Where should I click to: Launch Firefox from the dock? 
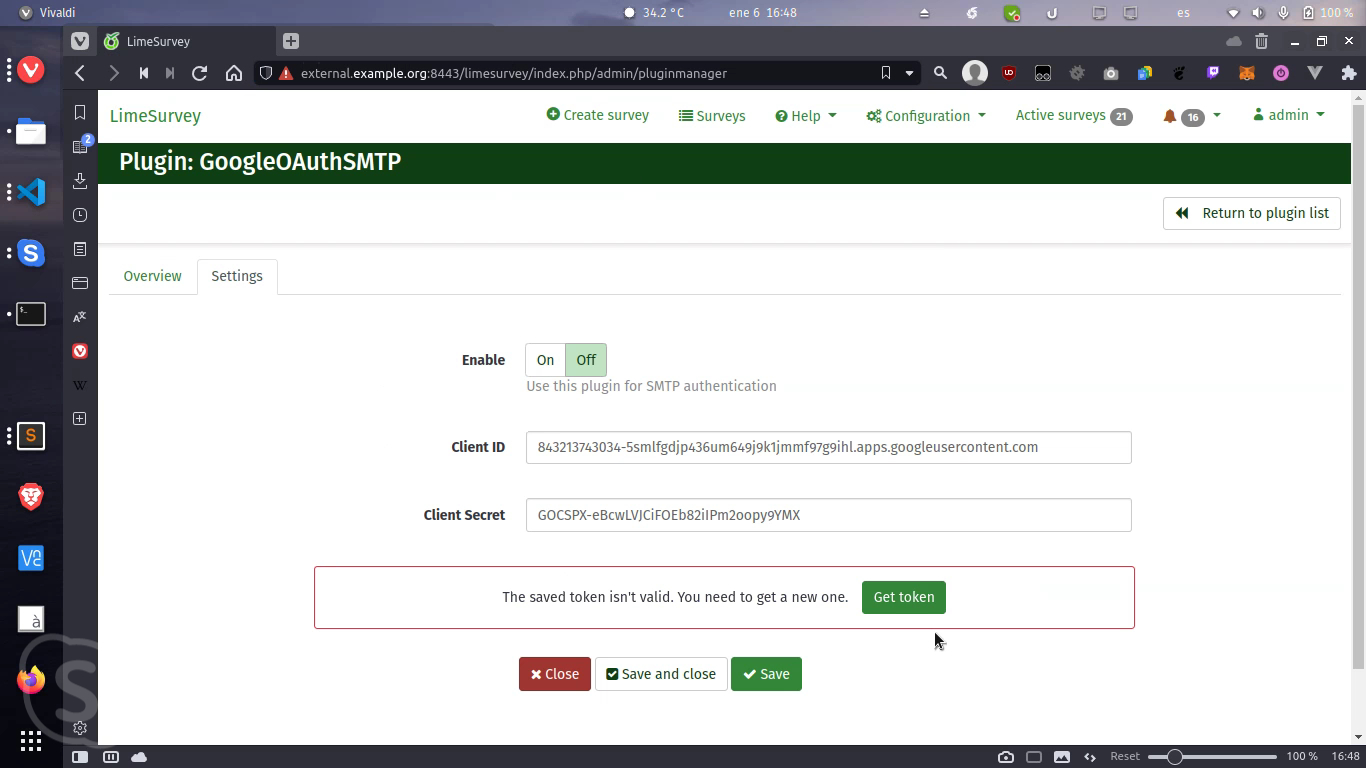pyautogui.click(x=31, y=680)
